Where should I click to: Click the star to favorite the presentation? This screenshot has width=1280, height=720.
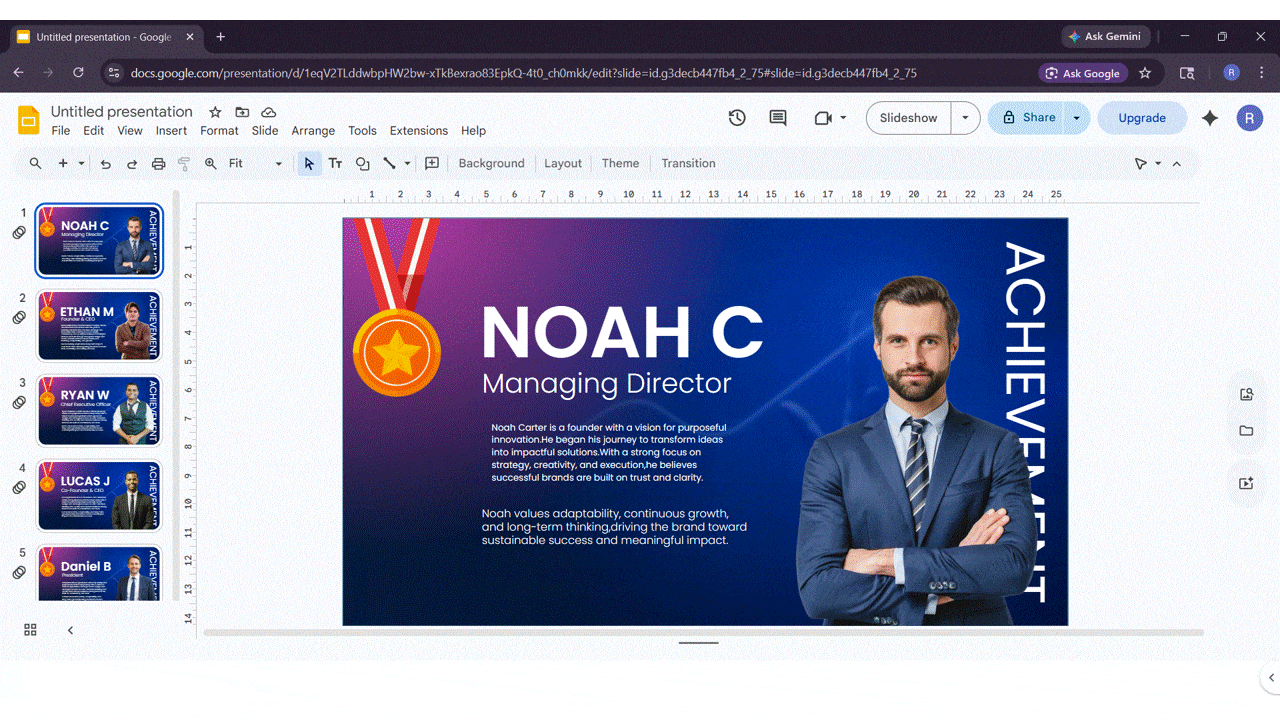[x=214, y=112]
